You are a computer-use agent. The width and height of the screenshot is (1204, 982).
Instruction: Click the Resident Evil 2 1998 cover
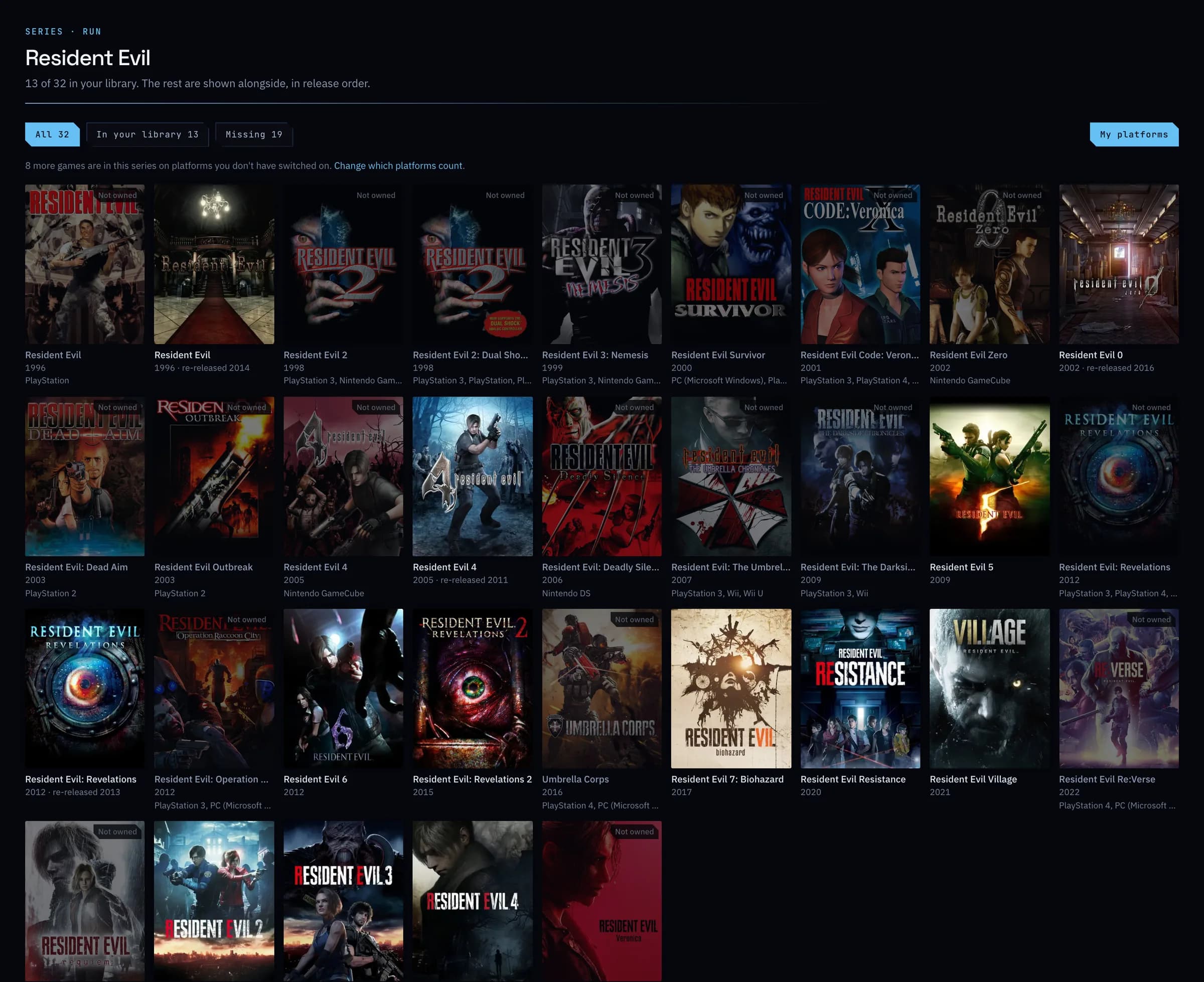[344, 264]
